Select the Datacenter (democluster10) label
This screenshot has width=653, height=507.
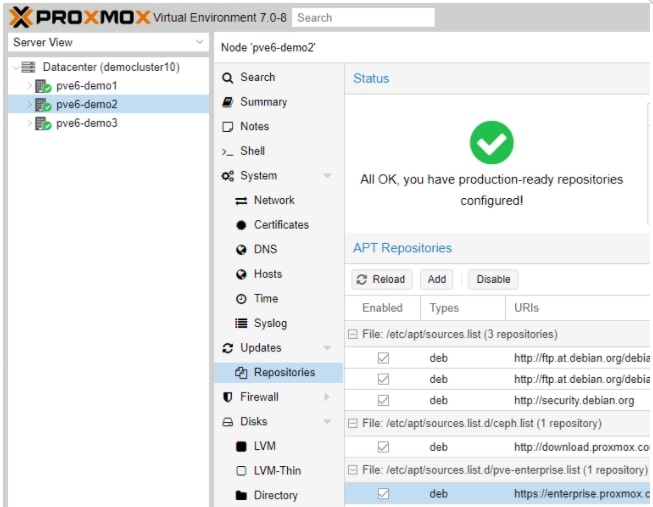(111, 67)
